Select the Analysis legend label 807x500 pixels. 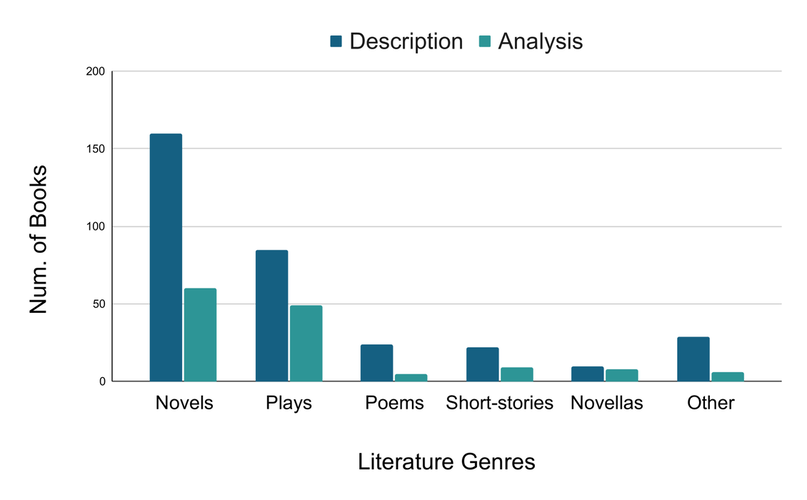pos(540,42)
